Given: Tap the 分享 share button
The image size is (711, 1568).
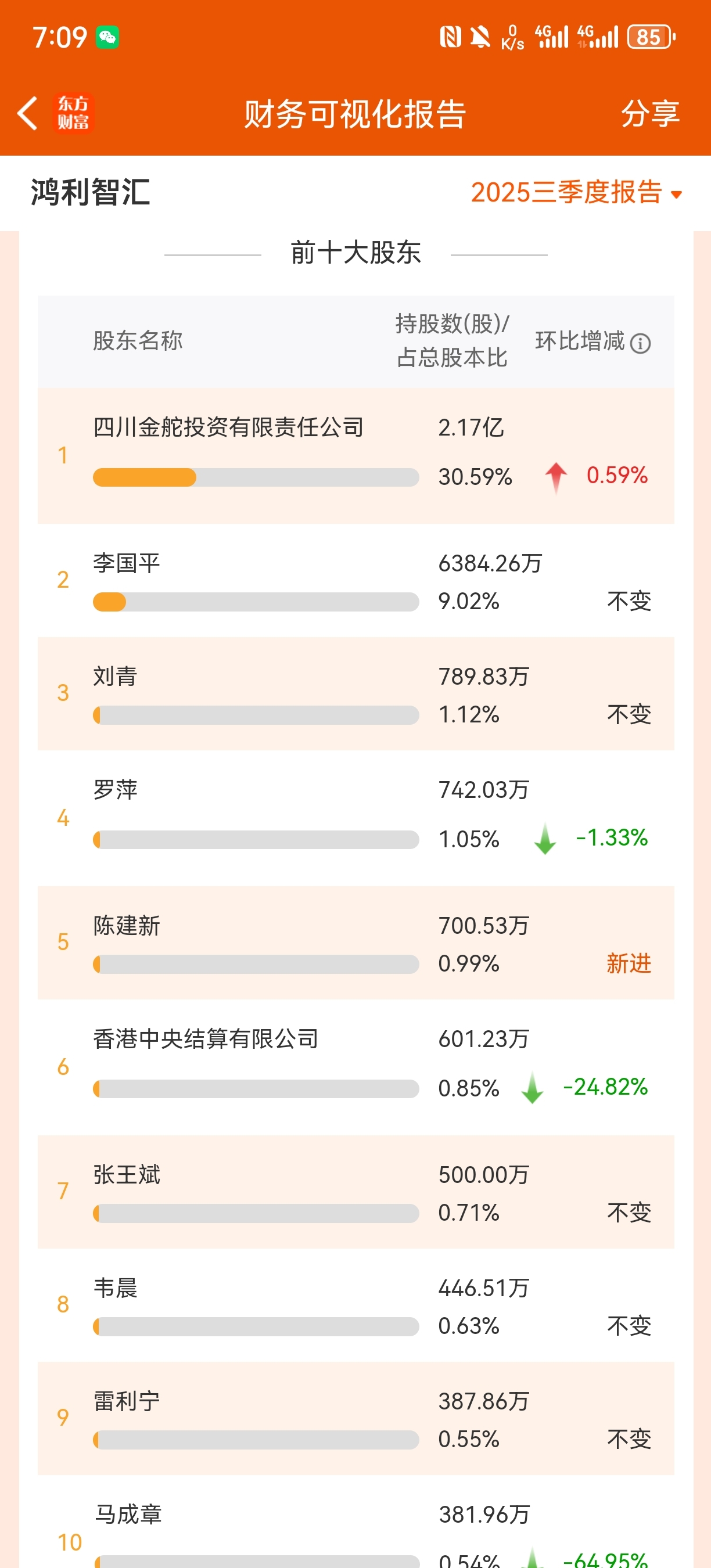Looking at the screenshot, I should coord(649,113).
